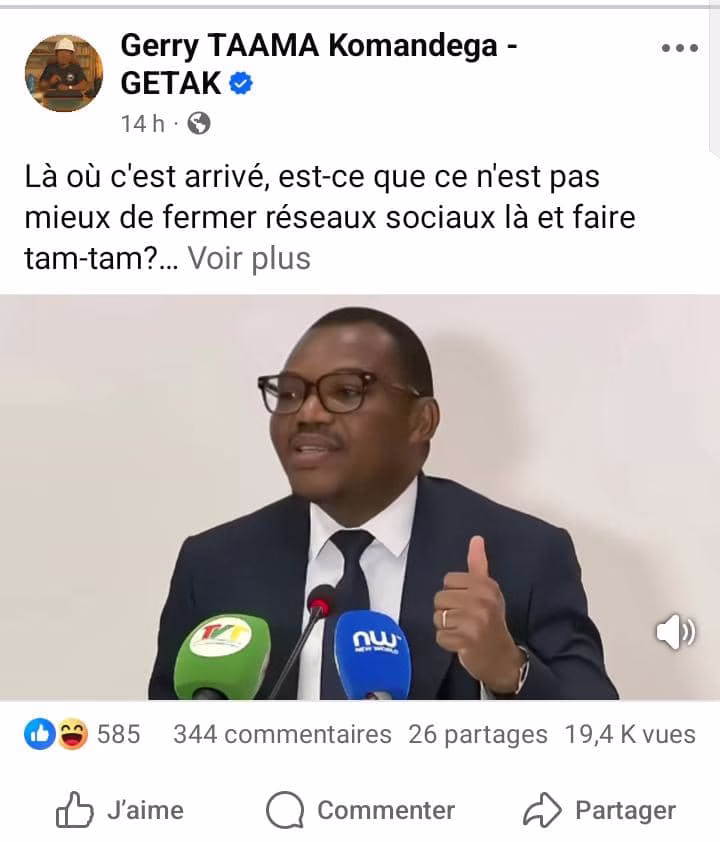Open the three-dot post options menu
This screenshot has height=842, width=720.
[x=679, y=48]
